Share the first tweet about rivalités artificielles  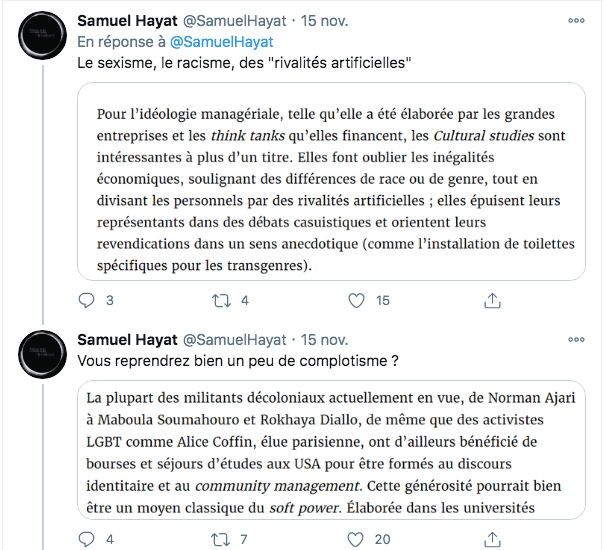tap(492, 300)
